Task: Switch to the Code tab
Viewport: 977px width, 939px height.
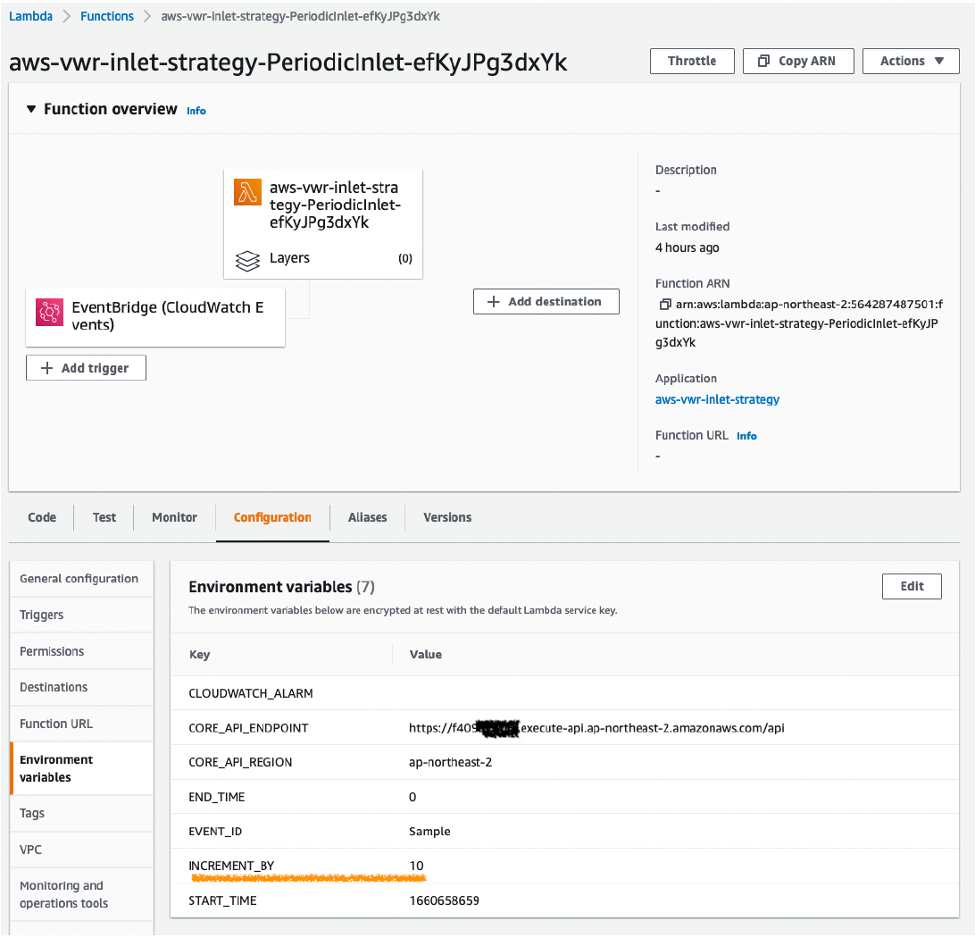Action: (42, 518)
